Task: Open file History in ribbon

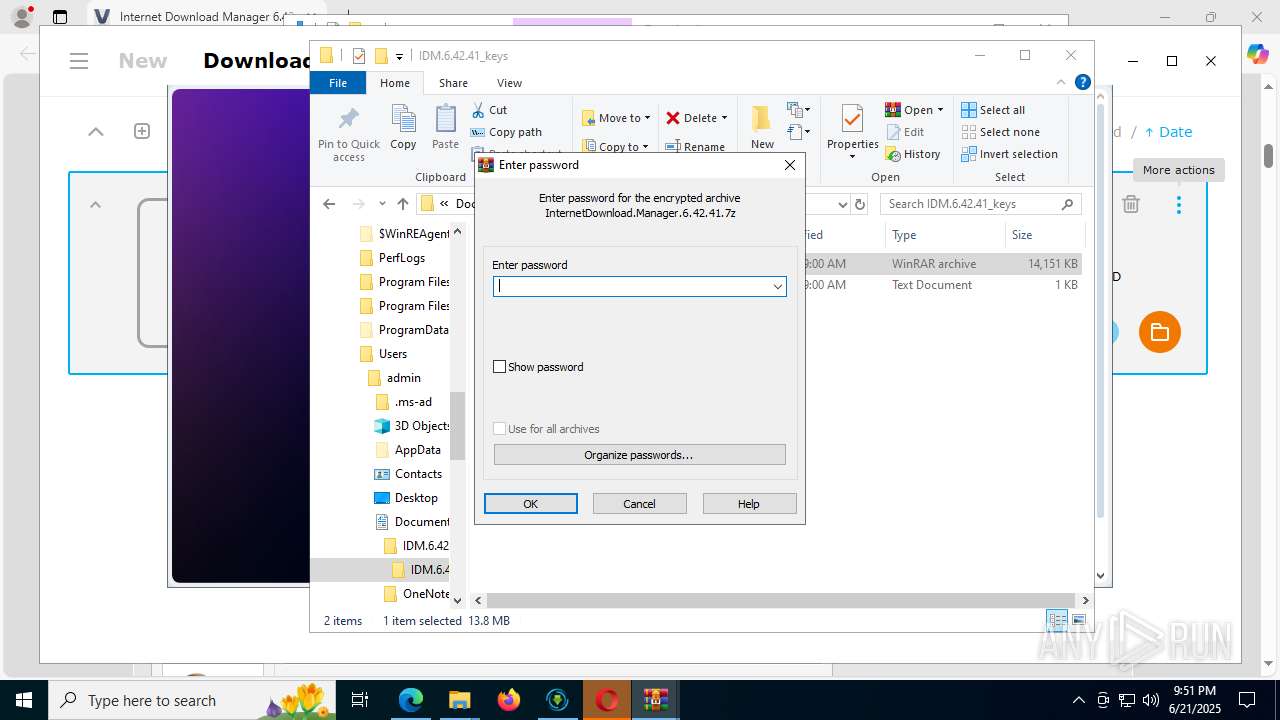Action: [913, 154]
